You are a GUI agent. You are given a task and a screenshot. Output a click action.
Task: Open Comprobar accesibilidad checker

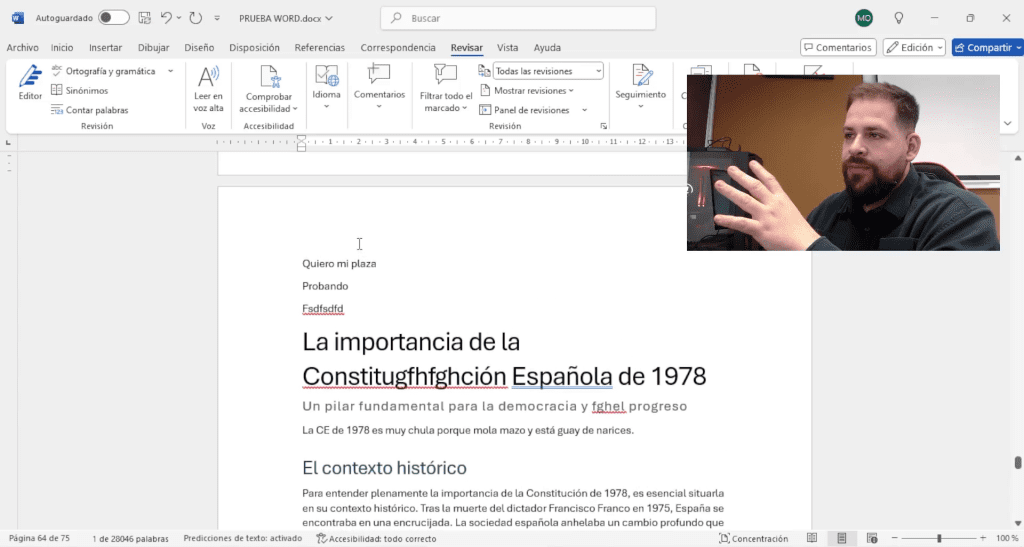pyautogui.click(x=269, y=82)
